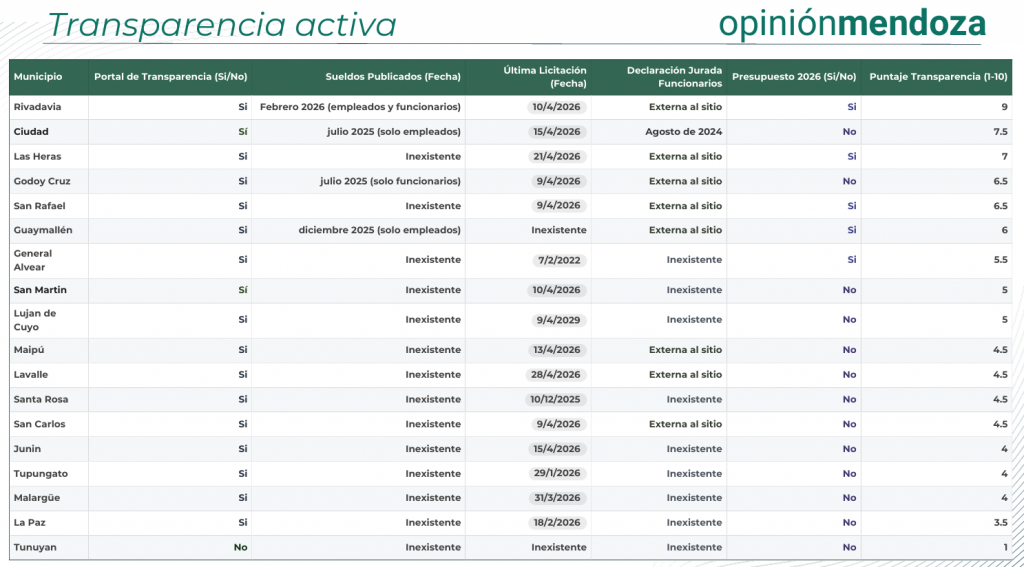This screenshot has height=567, width=1024.
Task: Click the opiniónmendoza logo
Action: pos(852,24)
